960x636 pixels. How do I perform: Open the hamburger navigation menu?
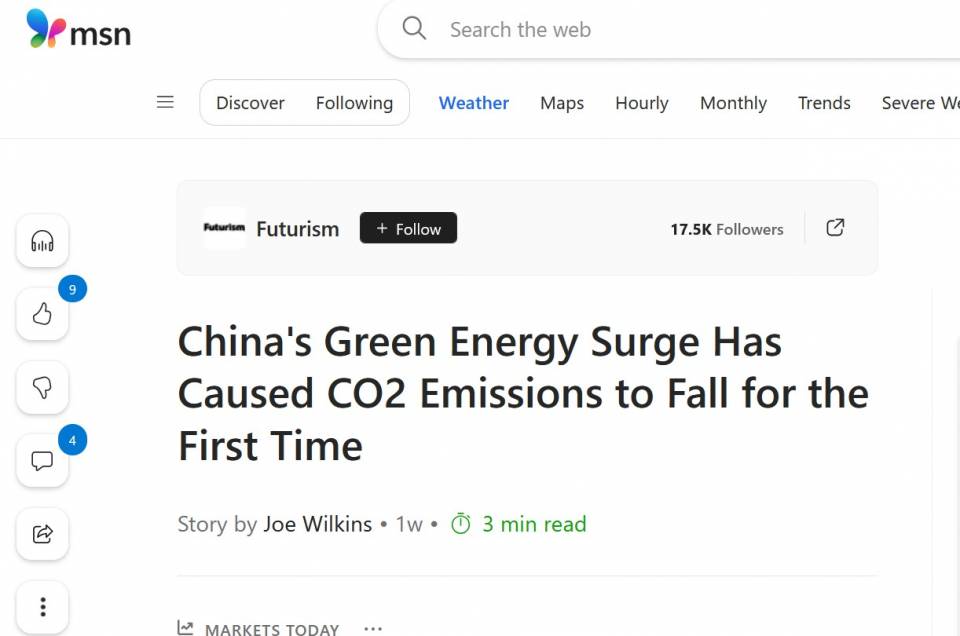pyautogui.click(x=165, y=102)
